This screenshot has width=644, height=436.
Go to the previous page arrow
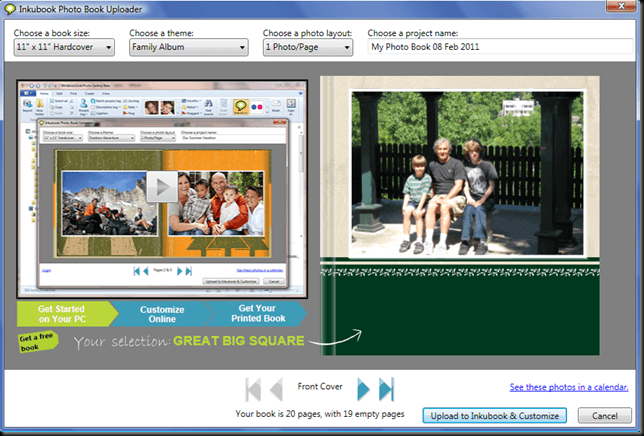click(x=276, y=389)
